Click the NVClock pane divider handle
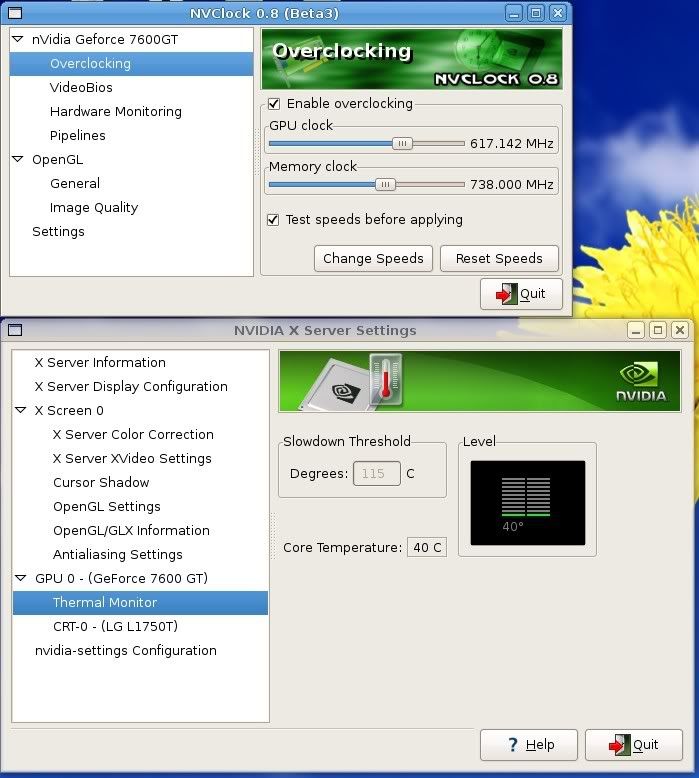 pos(257,152)
